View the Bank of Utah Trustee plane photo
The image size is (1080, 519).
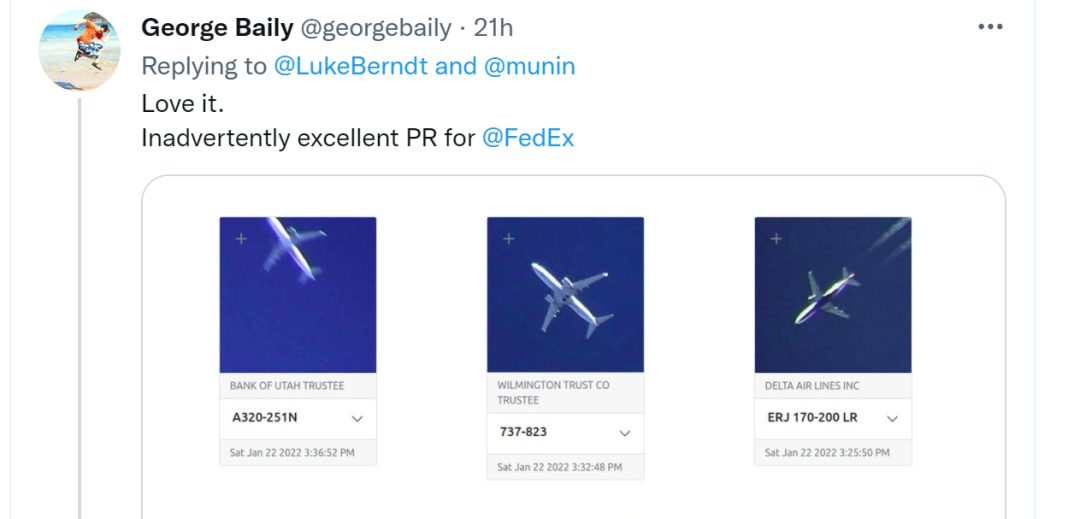point(298,295)
